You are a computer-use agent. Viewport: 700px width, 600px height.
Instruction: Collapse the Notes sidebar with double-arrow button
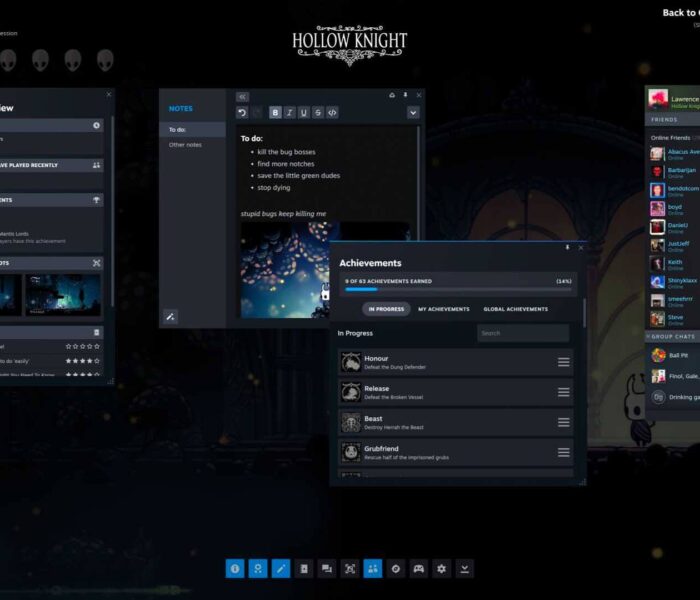point(242,97)
